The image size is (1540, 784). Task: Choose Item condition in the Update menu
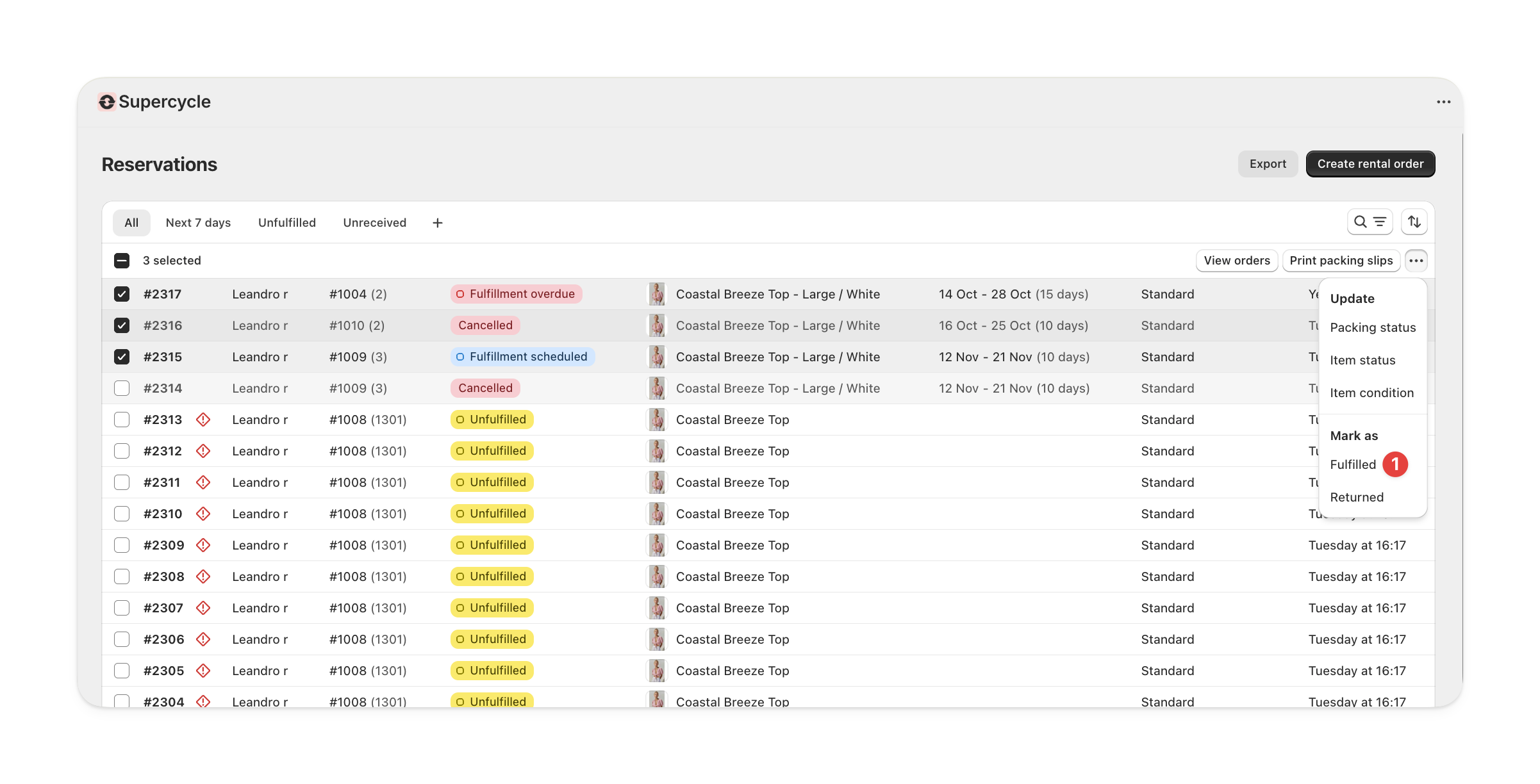pyautogui.click(x=1372, y=393)
